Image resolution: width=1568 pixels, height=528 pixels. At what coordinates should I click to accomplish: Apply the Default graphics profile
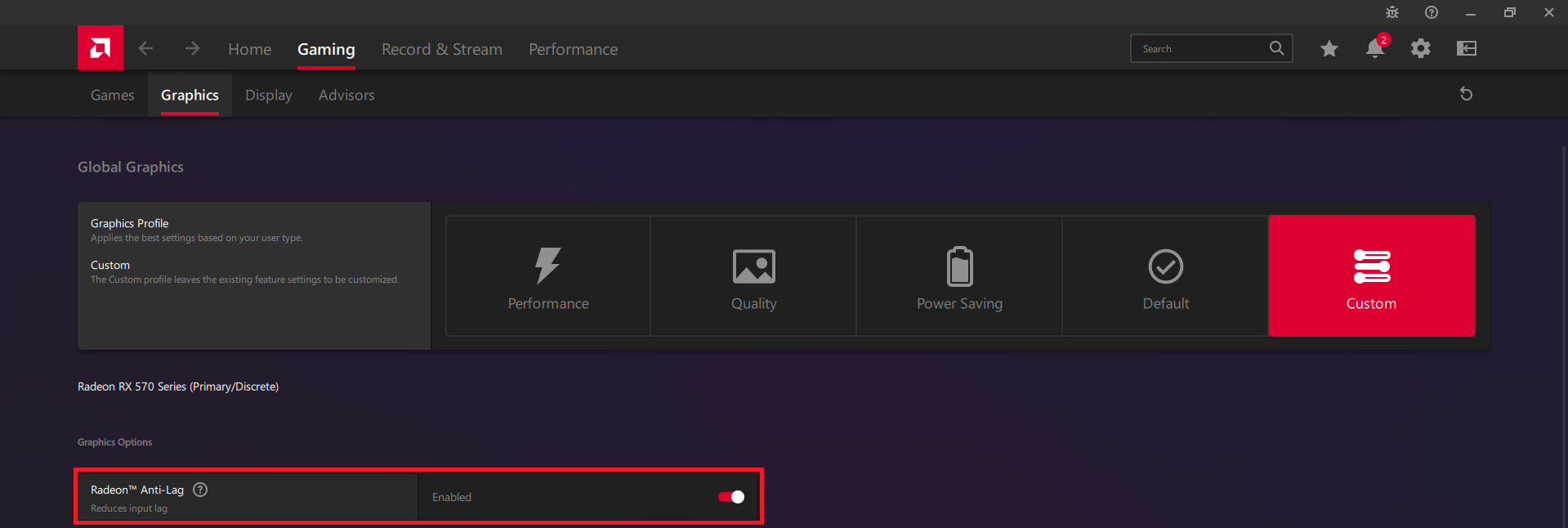1166,276
